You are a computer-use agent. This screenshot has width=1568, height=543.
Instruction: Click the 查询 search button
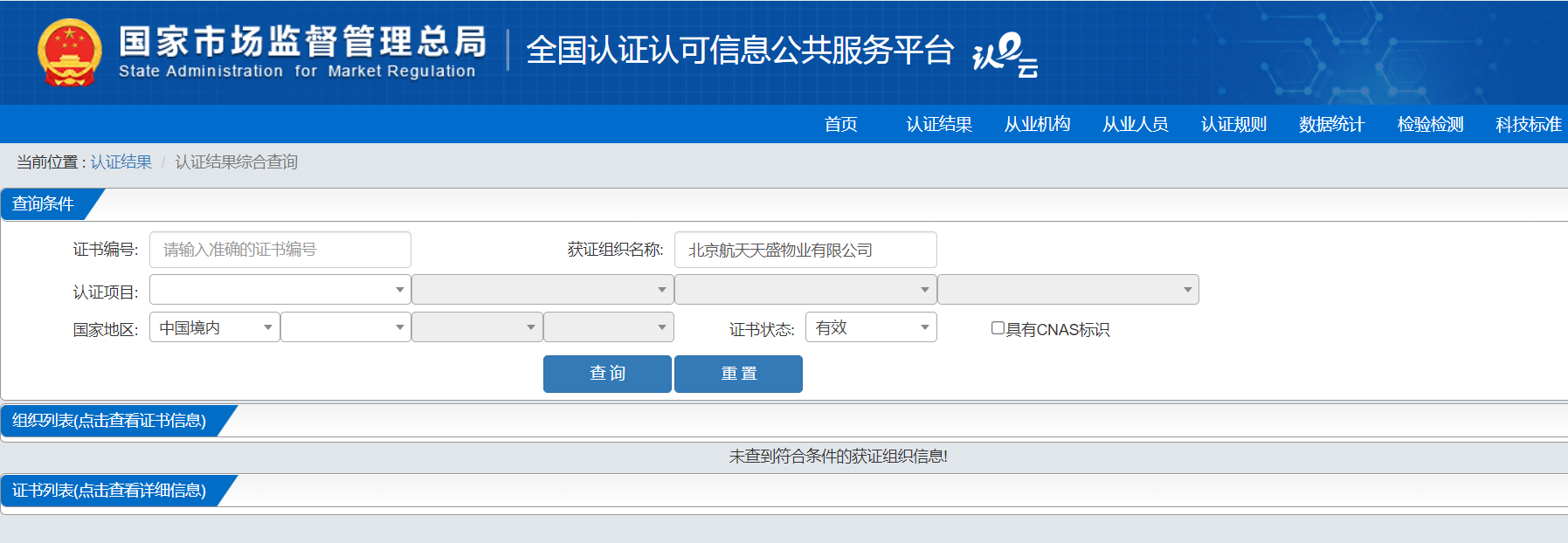click(607, 374)
